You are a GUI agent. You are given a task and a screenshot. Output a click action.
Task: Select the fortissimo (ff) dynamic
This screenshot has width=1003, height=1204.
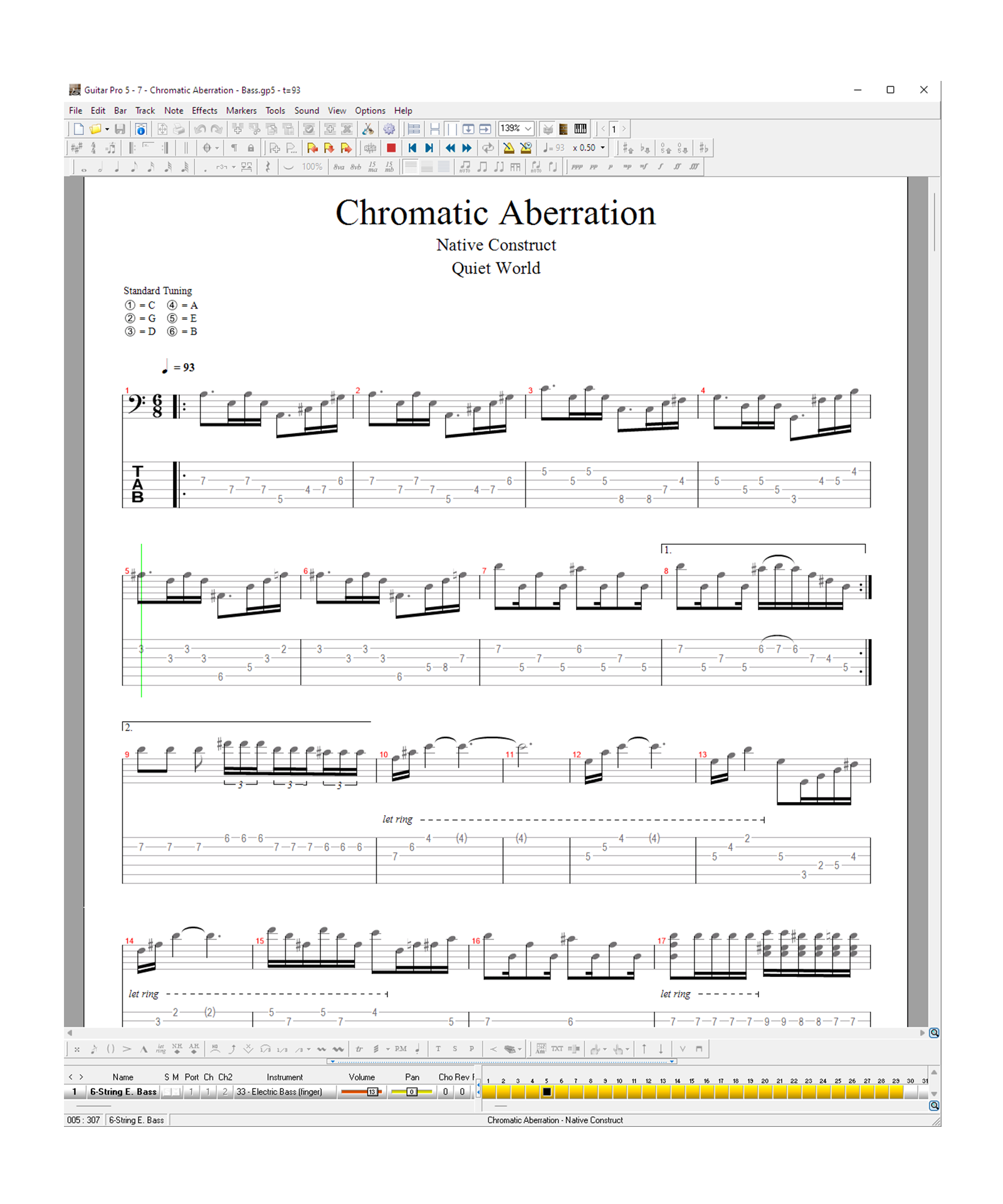tap(677, 167)
